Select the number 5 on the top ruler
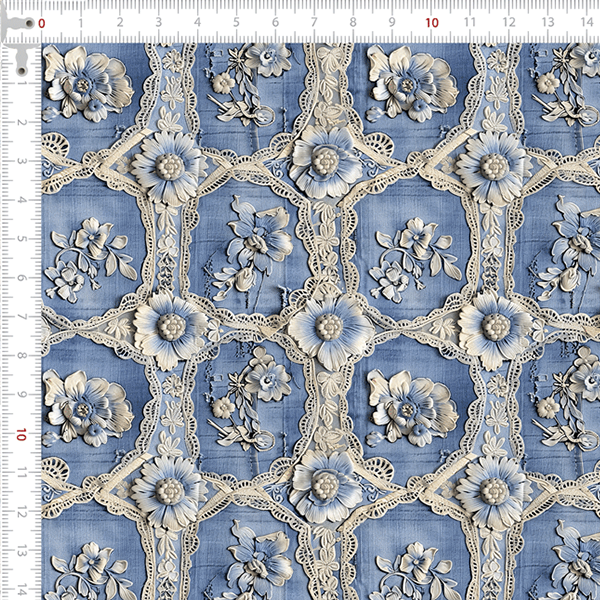600x600 pixels. (x=236, y=22)
